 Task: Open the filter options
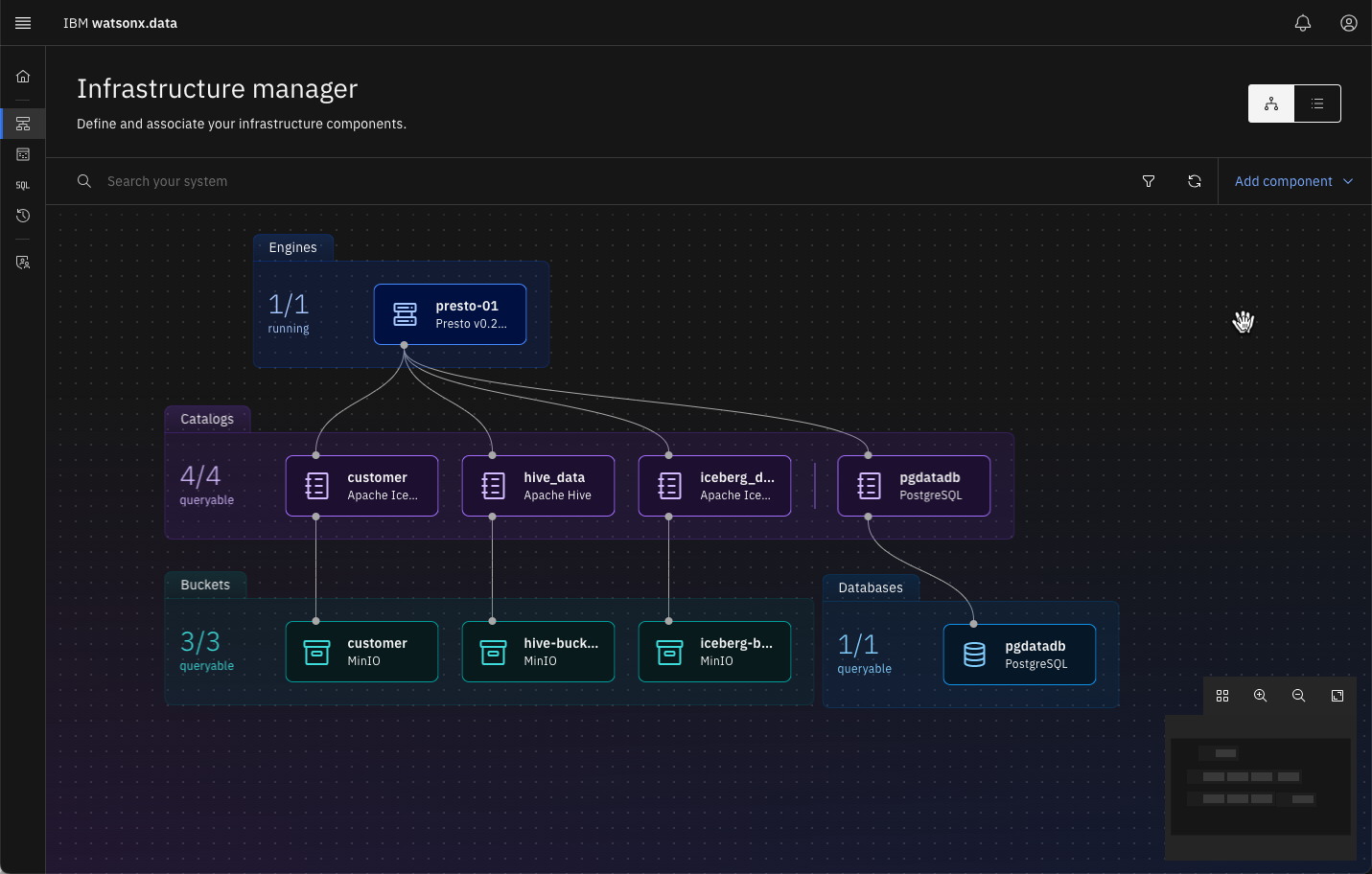pyautogui.click(x=1149, y=181)
